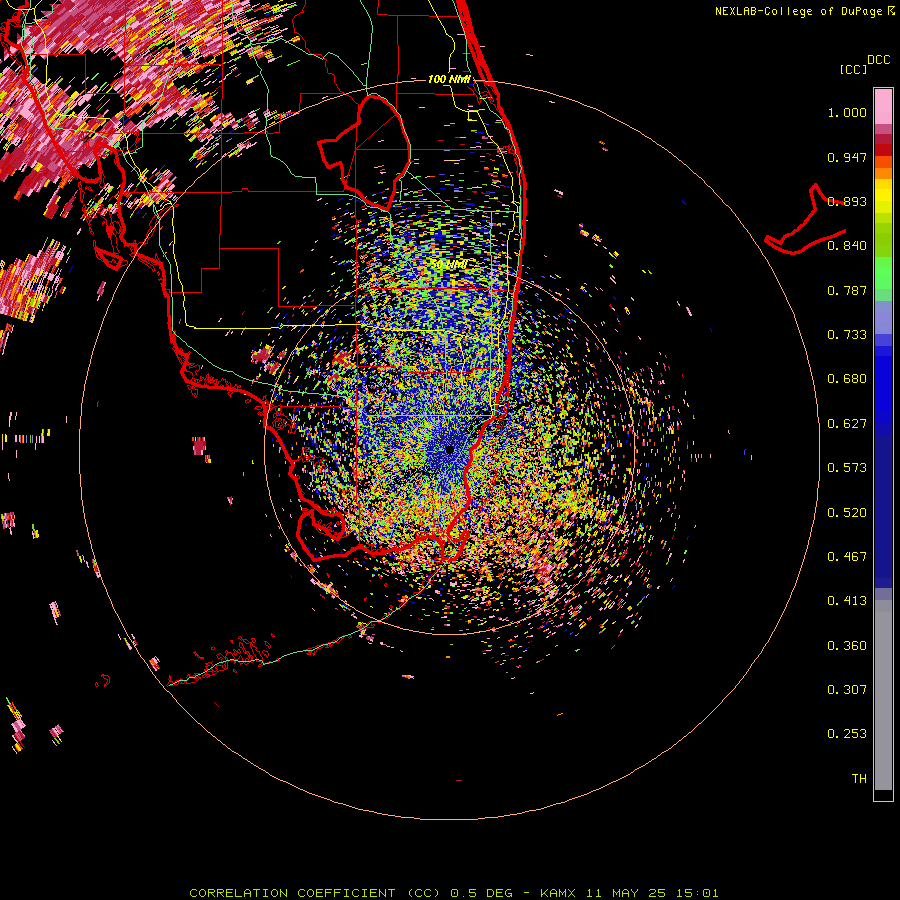Select the 1.000 scale value
Viewport: 900px width, 900px height.
pyautogui.click(x=847, y=112)
